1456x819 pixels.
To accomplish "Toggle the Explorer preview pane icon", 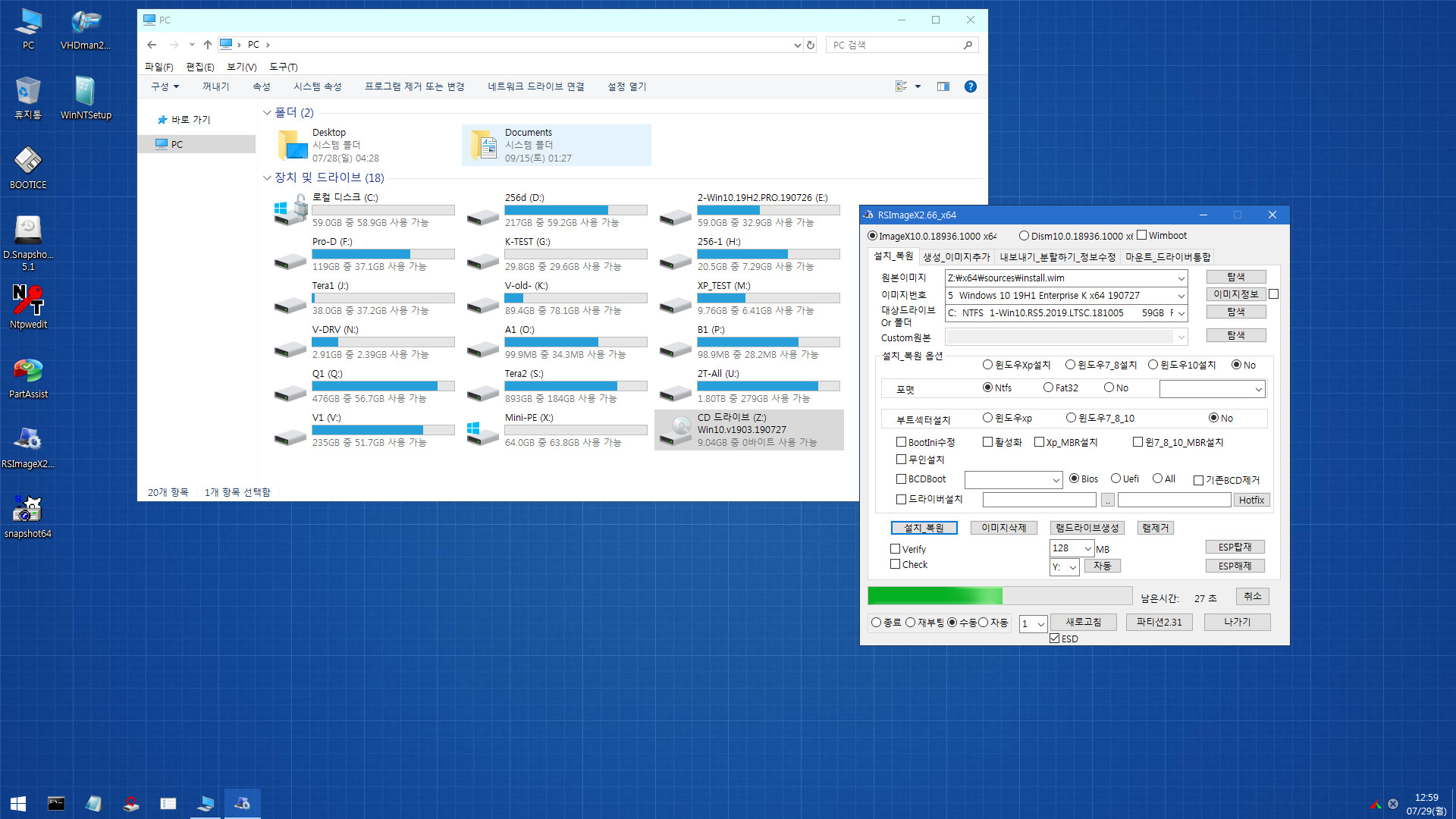I will tap(943, 86).
